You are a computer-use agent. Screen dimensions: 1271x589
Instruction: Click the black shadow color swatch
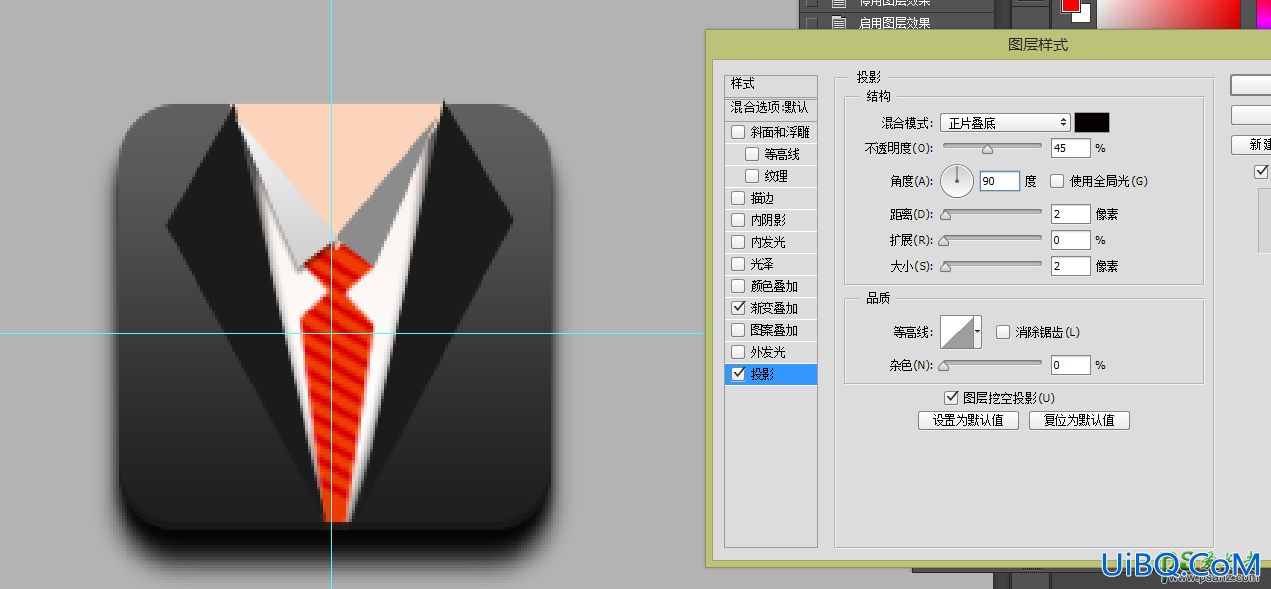1092,123
